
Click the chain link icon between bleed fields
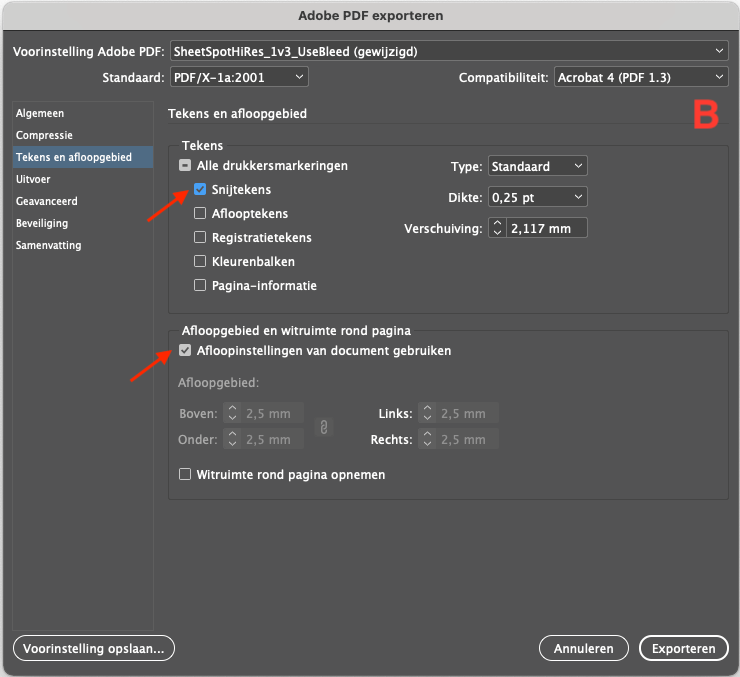click(323, 427)
